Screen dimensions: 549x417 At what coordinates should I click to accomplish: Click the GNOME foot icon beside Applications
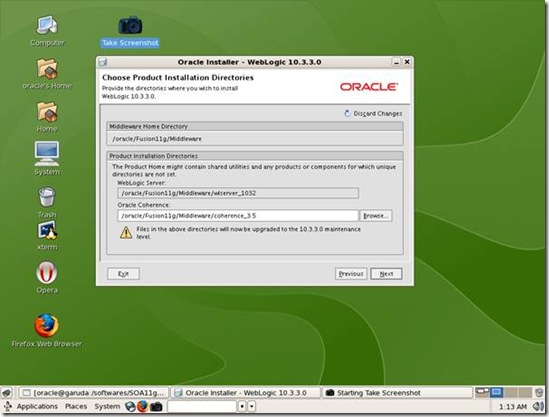[8, 406]
